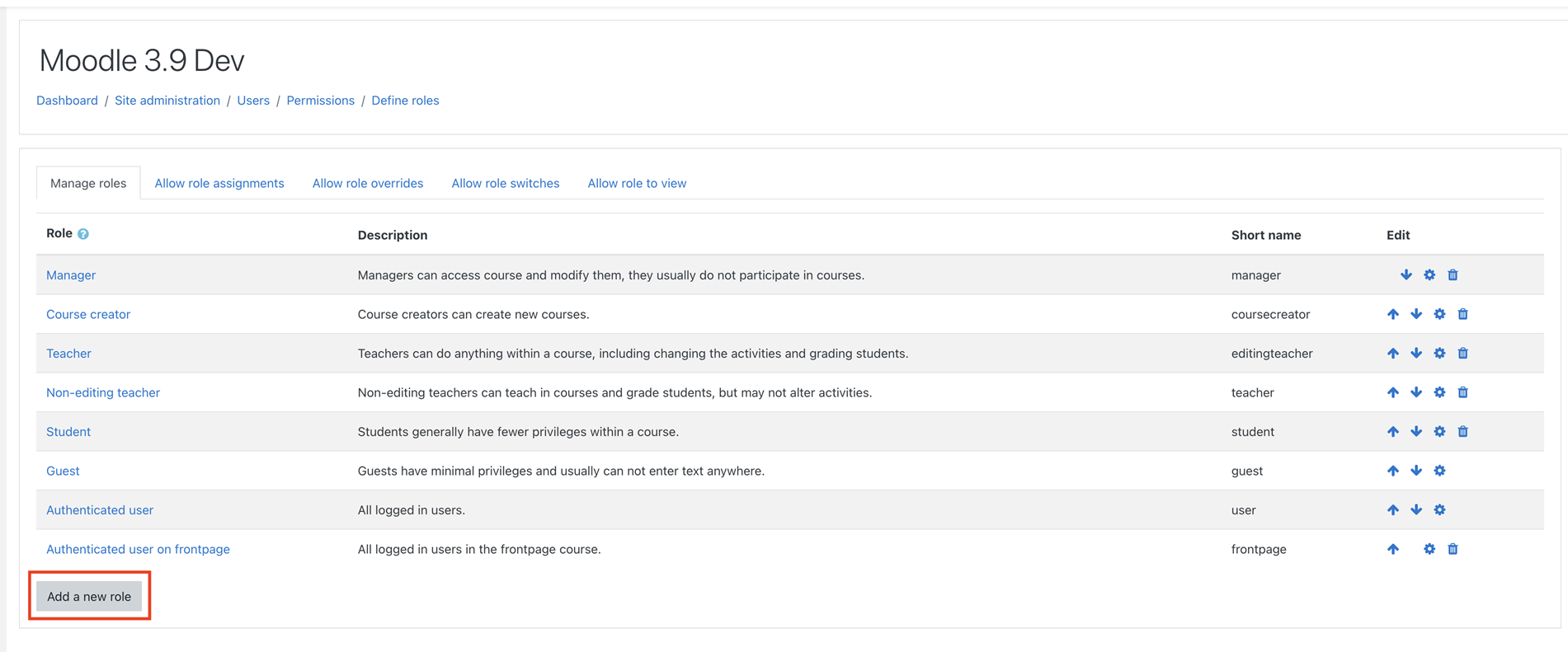Open the Student role link
The height and width of the screenshot is (652, 1568).
coord(68,432)
